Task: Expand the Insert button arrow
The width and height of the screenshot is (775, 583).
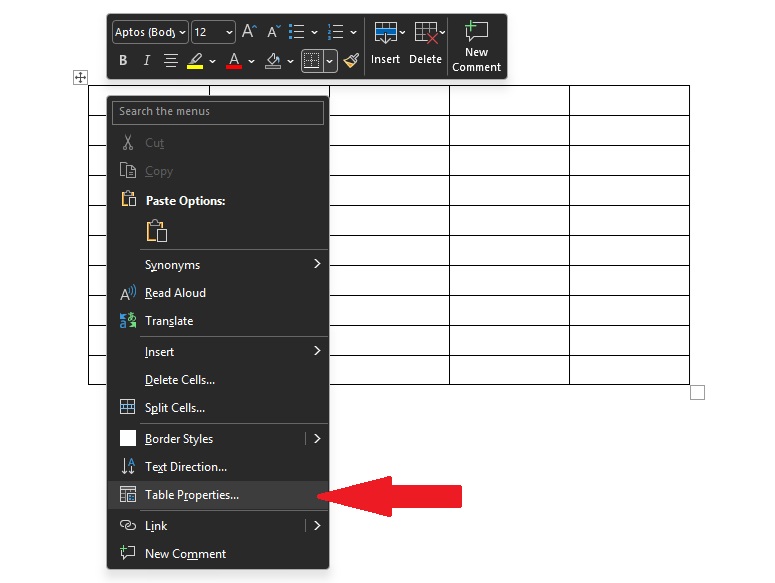Action: [x=402, y=33]
